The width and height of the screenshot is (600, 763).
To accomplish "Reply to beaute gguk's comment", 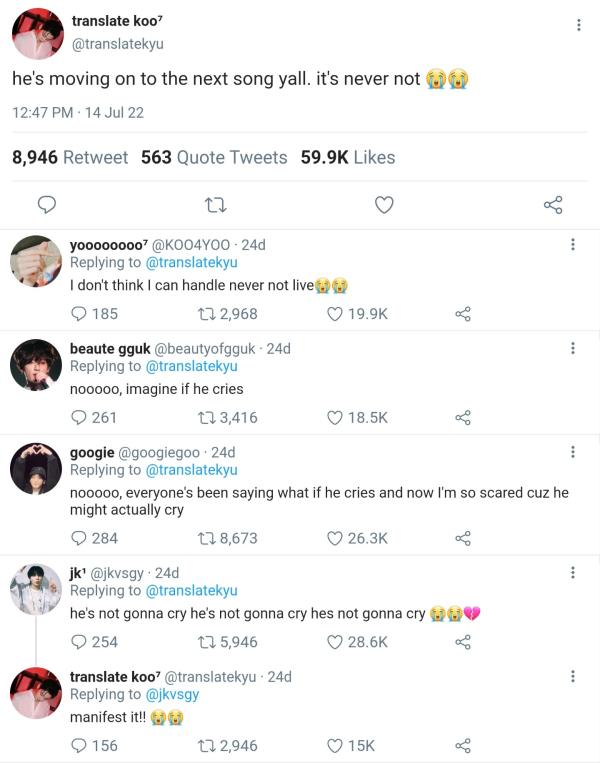I will point(79,418).
